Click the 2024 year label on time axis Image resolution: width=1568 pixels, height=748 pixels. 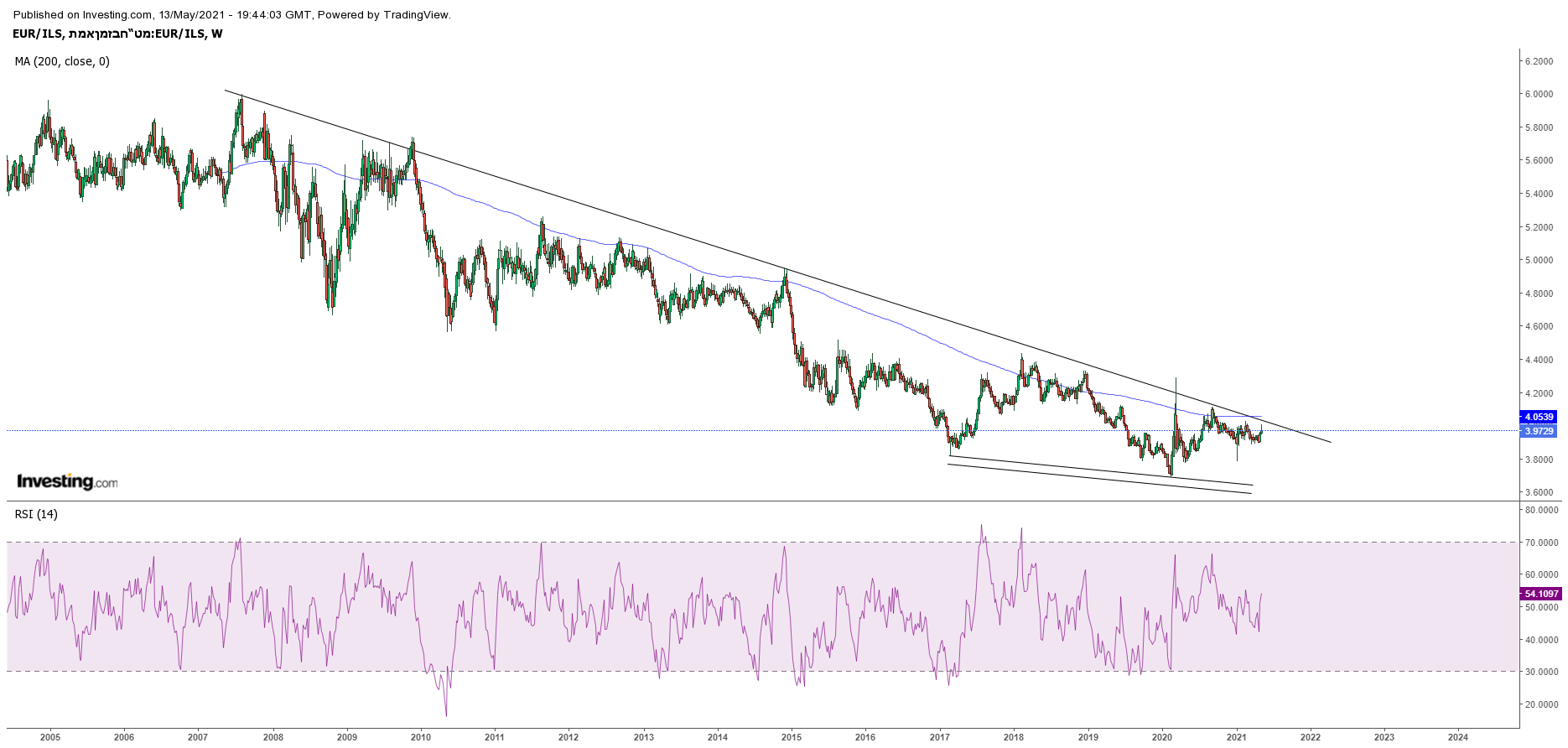[1458, 737]
